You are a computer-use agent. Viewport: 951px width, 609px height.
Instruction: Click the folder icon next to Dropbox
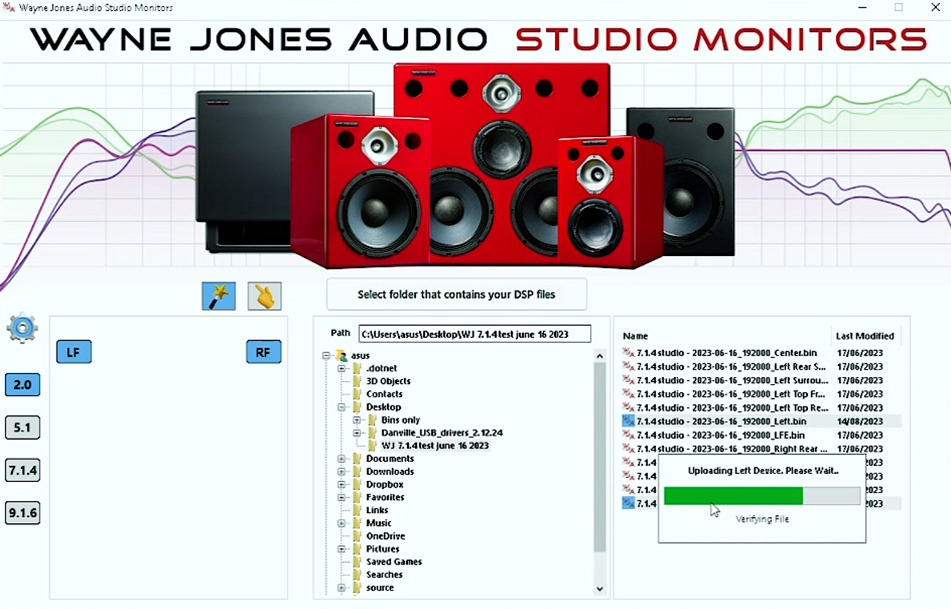(x=357, y=484)
